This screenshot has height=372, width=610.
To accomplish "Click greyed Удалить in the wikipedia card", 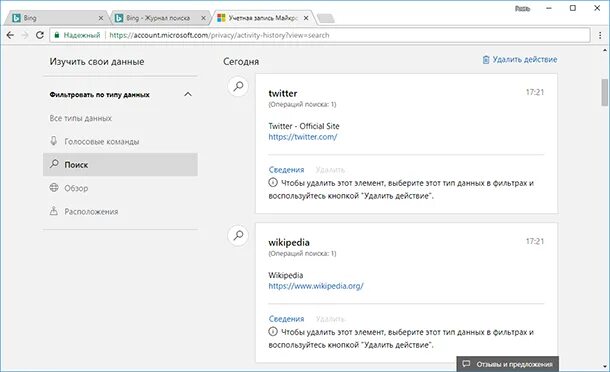I will tap(330, 319).
